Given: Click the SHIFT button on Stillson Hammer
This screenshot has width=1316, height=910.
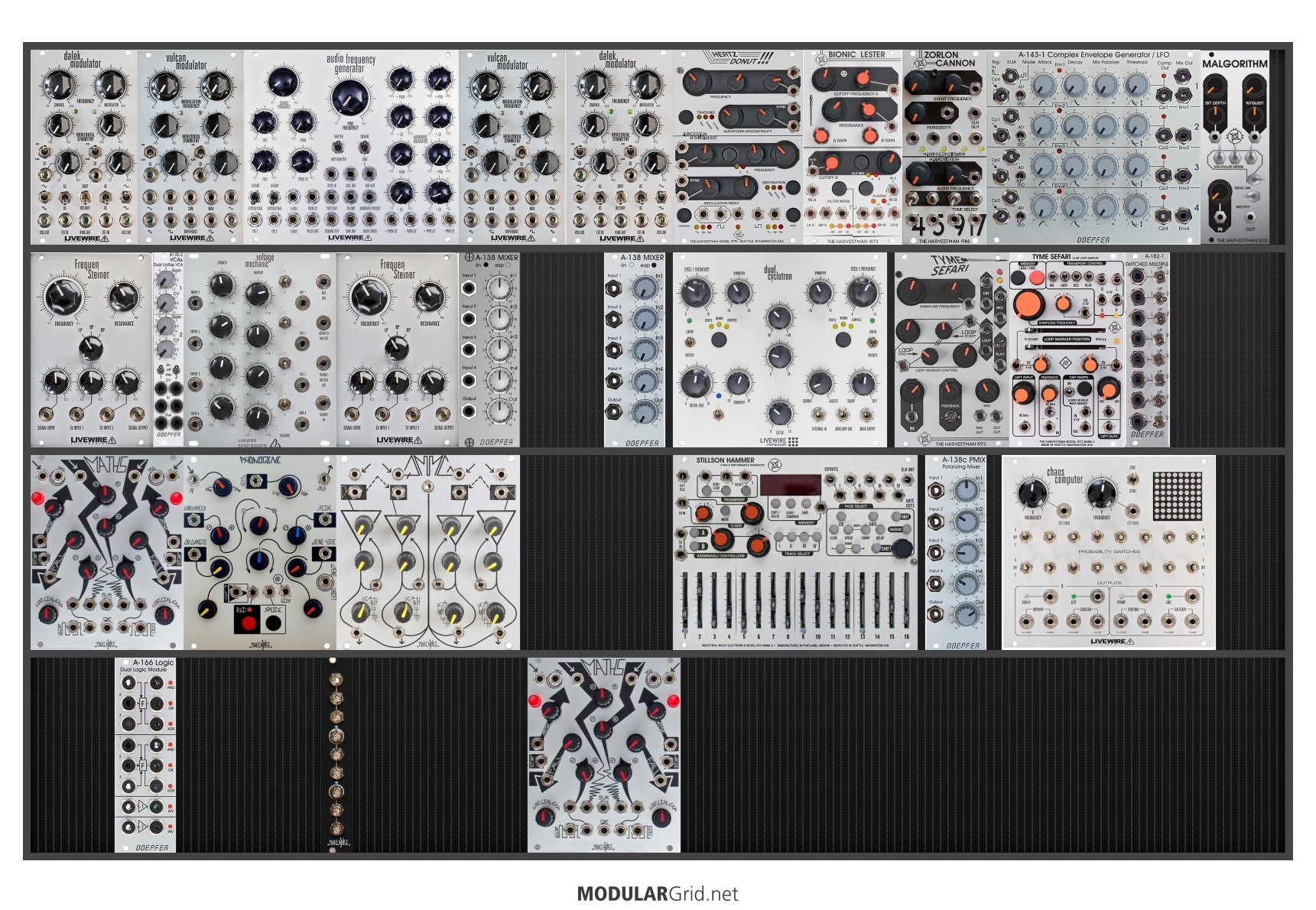Looking at the screenshot, I should [x=876, y=548].
